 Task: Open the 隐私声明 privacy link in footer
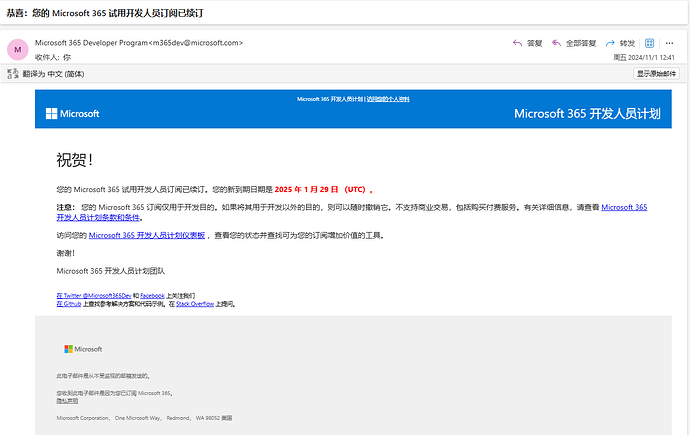click(x=67, y=401)
